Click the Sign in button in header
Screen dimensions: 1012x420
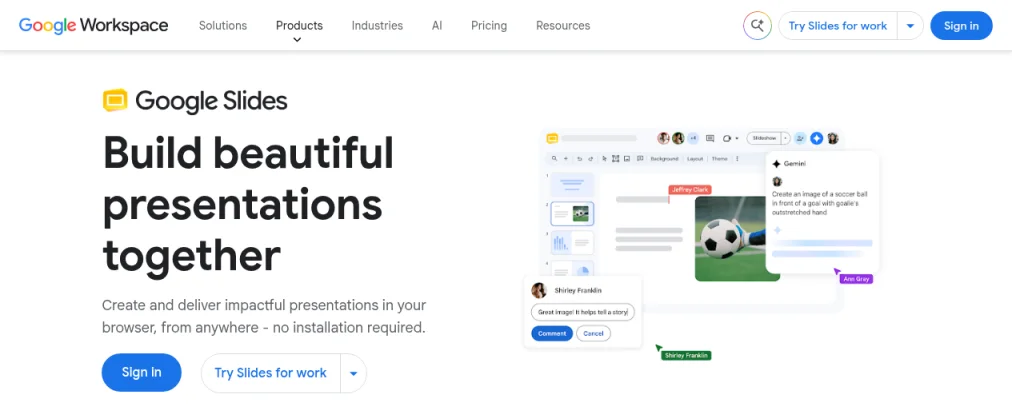961,26
